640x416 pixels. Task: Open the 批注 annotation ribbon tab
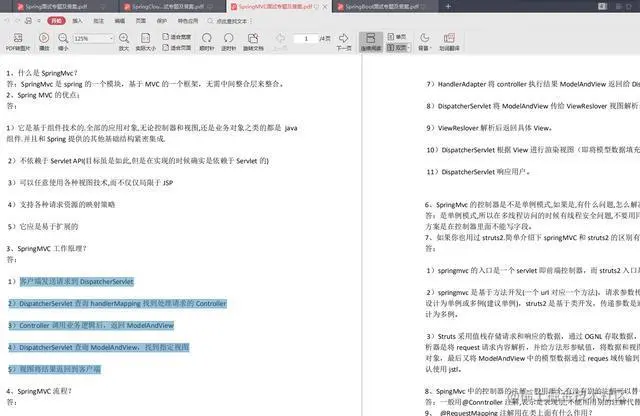pos(98,20)
